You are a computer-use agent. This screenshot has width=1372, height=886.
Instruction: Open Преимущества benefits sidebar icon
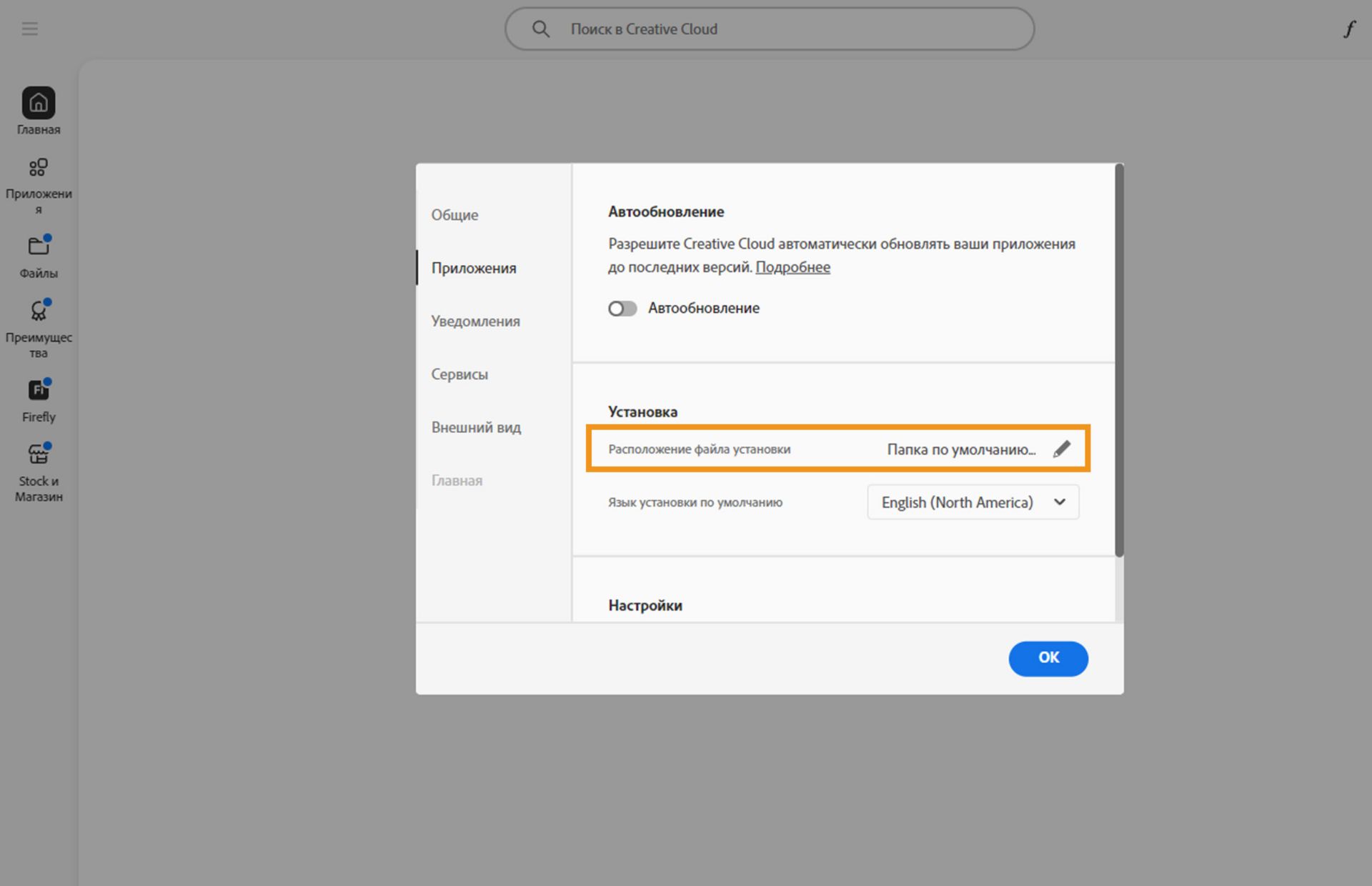click(x=39, y=311)
